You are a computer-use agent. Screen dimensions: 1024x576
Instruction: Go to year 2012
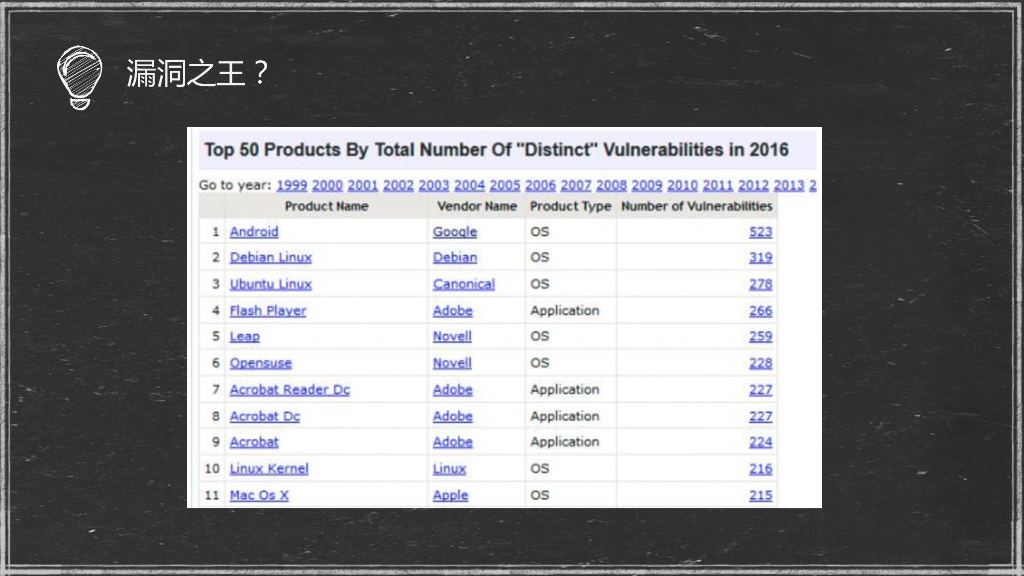(x=753, y=185)
